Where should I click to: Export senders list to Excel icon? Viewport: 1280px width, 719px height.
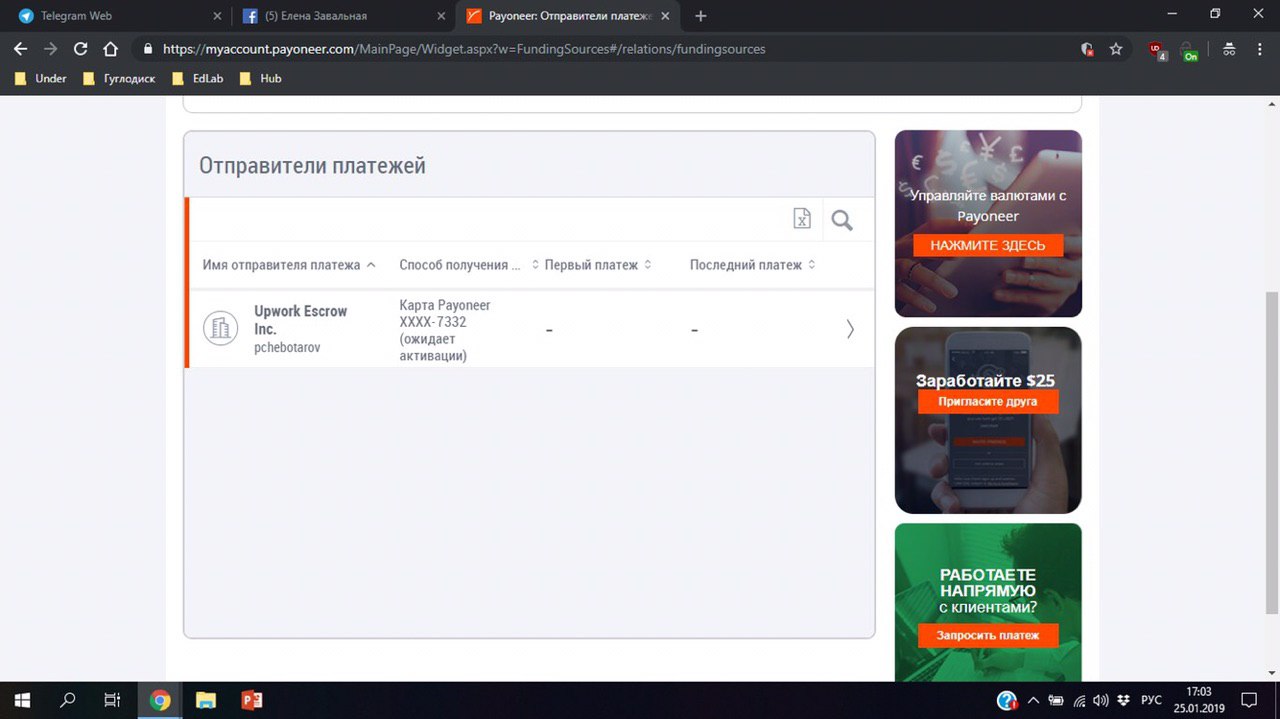pyautogui.click(x=801, y=219)
